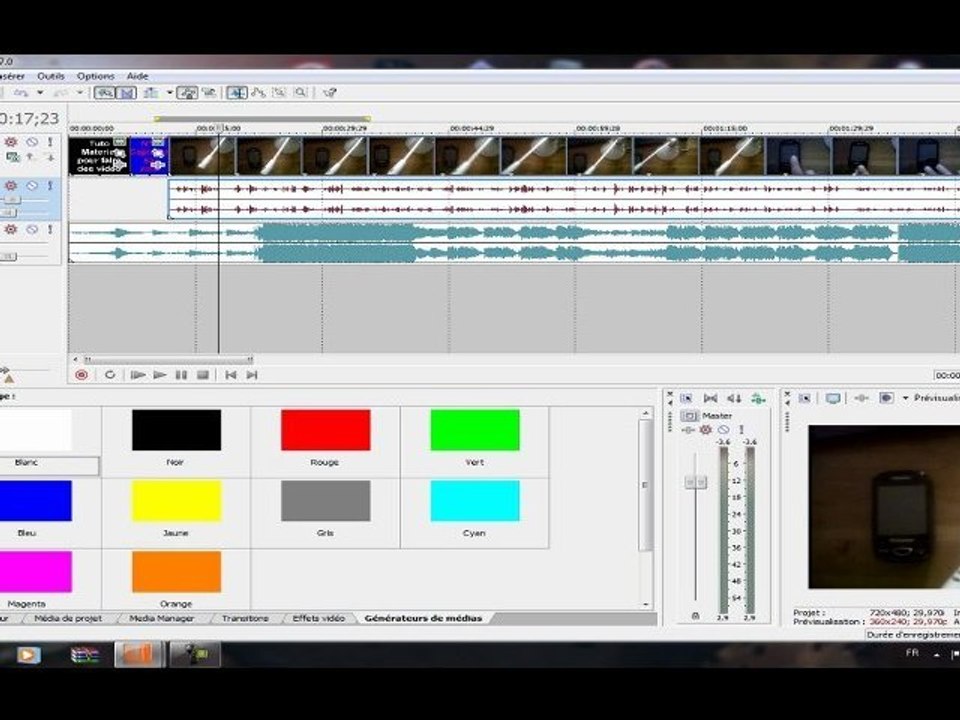Toggle loop playback in the transport bar
960x720 pixels.
tap(110, 375)
